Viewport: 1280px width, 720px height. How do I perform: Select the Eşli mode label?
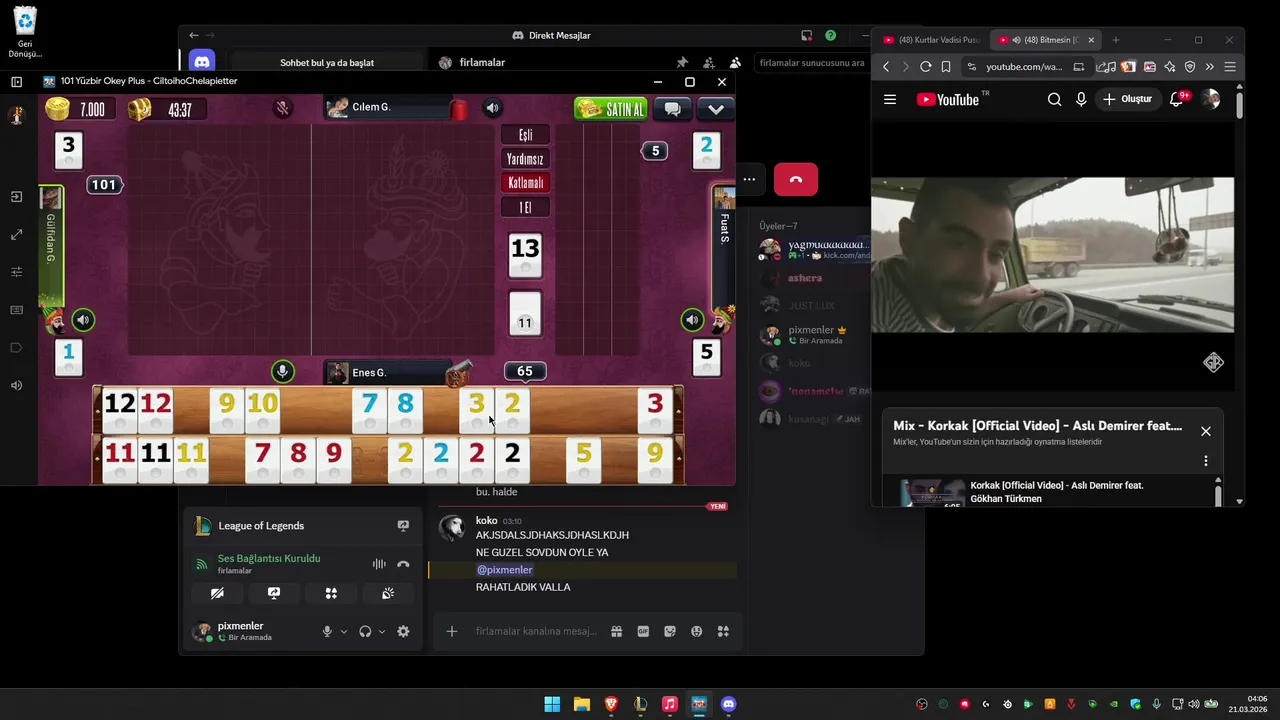point(525,135)
